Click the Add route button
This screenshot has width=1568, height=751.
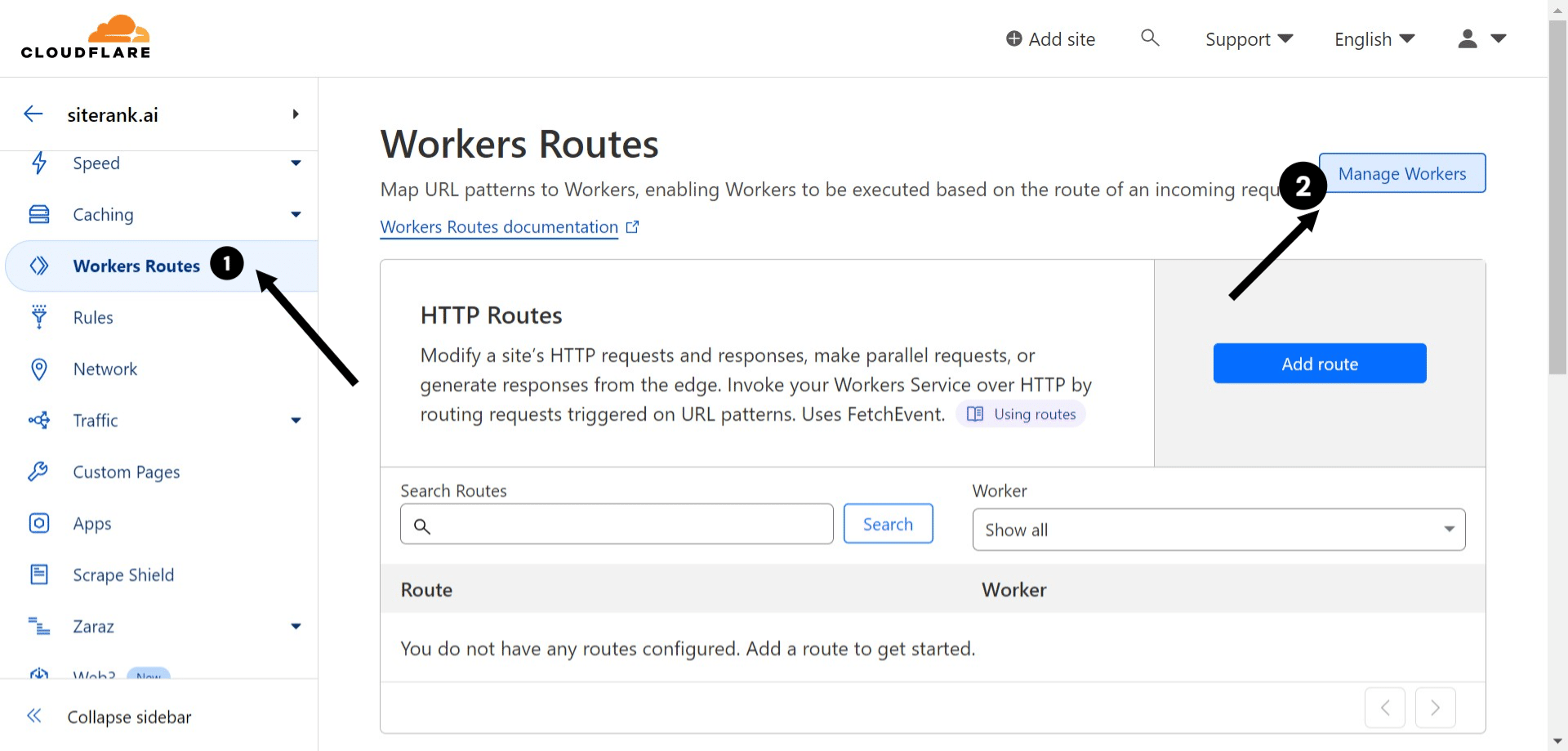1319,363
